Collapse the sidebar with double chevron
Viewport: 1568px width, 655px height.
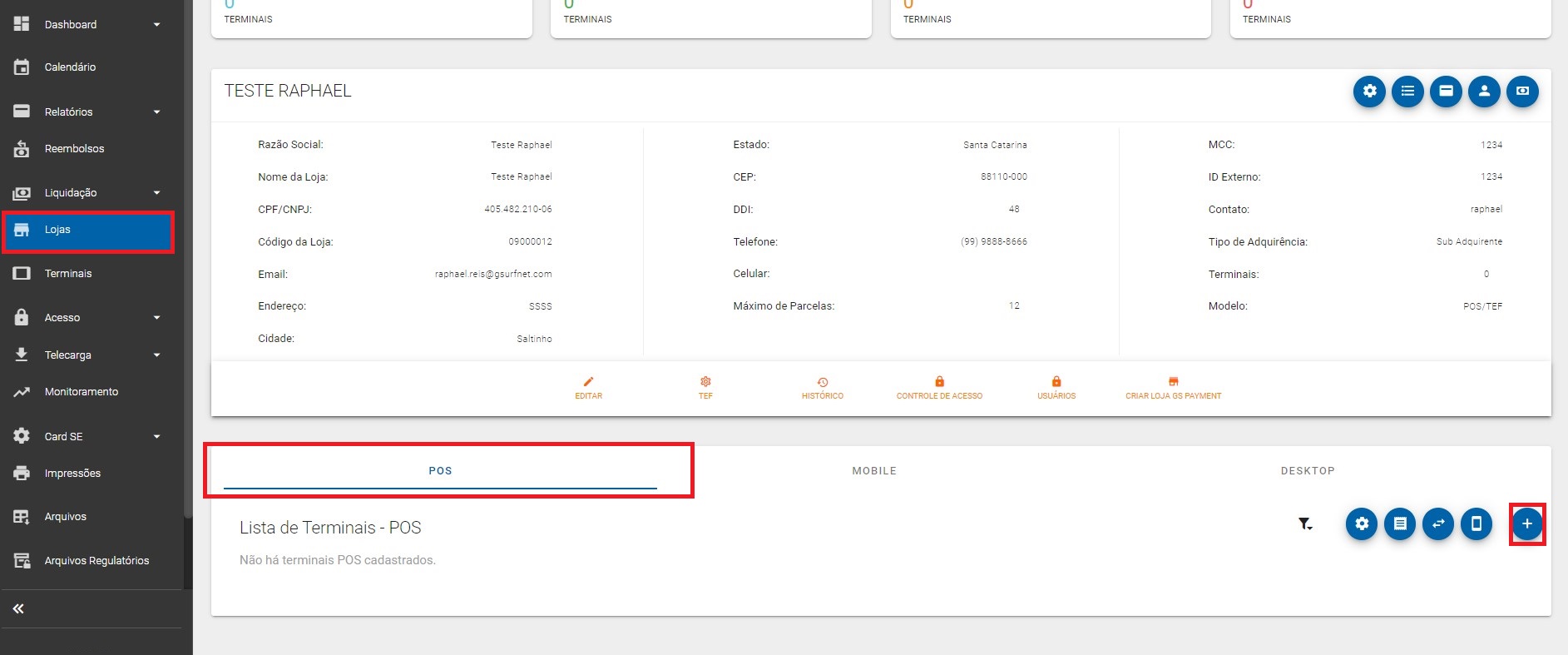pyautogui.click(x=18, y=609)
